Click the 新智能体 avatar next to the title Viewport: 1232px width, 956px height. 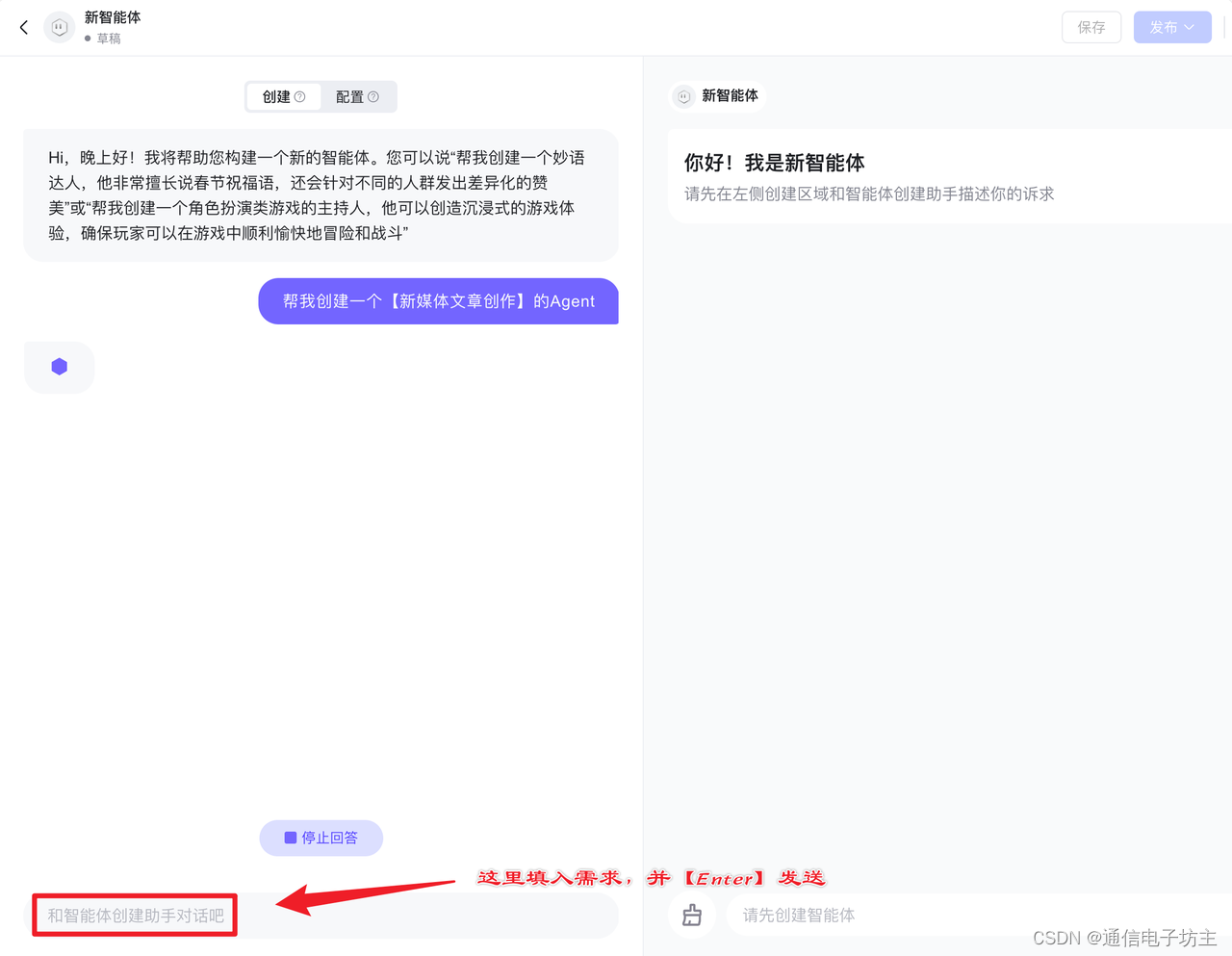59,27
